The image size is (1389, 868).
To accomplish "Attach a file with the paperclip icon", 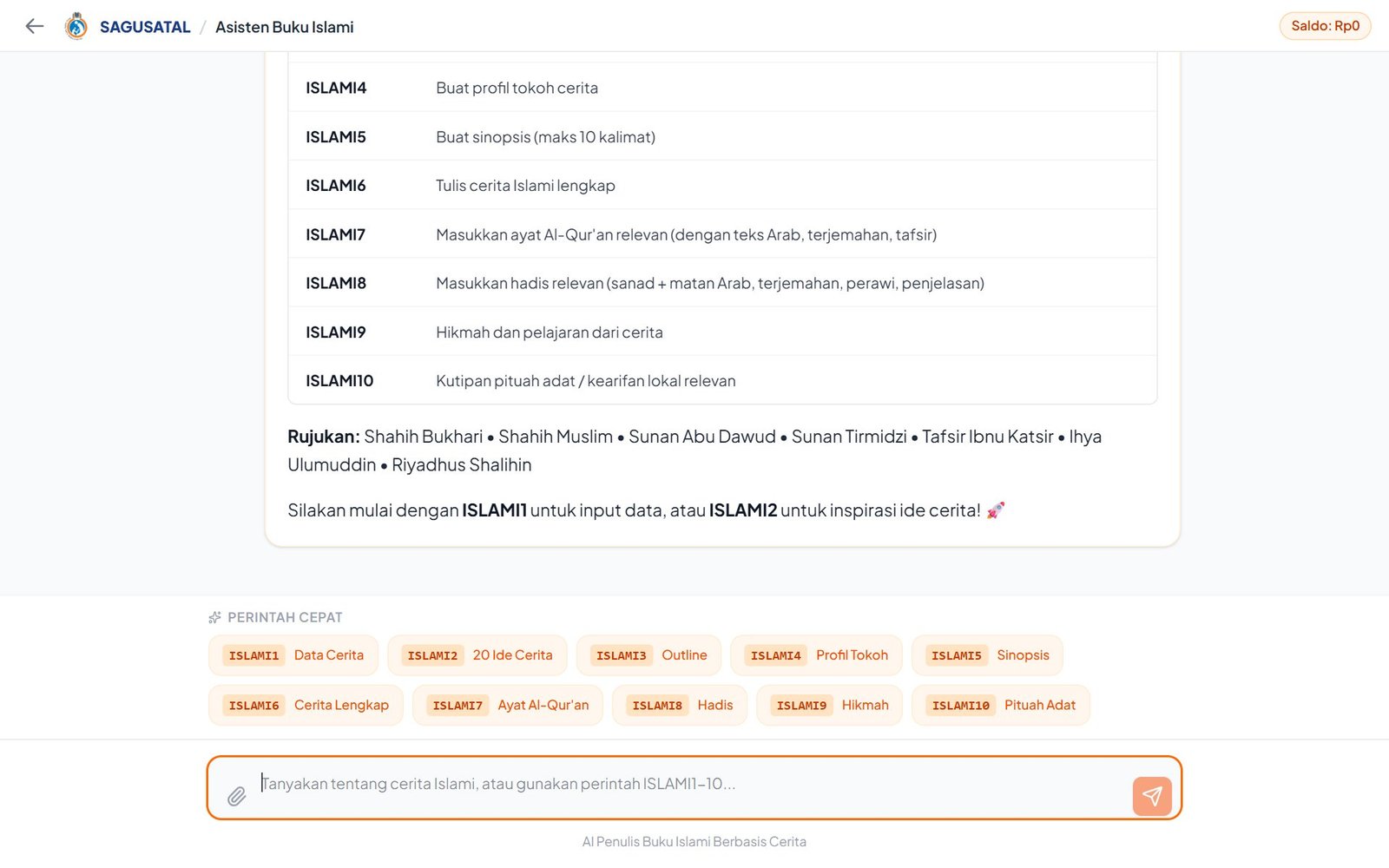I will [x=236, y=796].
